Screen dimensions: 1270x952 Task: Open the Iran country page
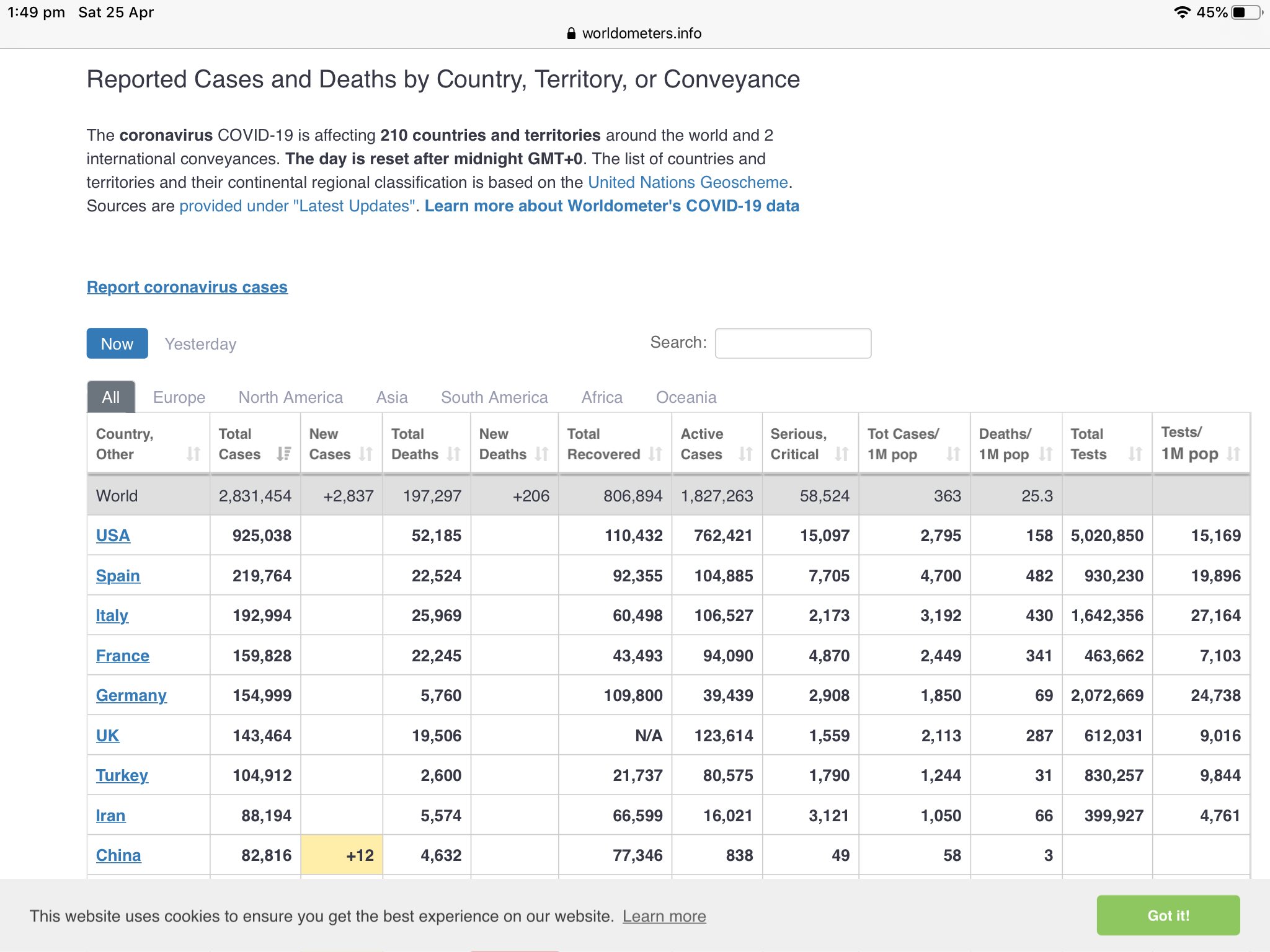pos(110,816)
